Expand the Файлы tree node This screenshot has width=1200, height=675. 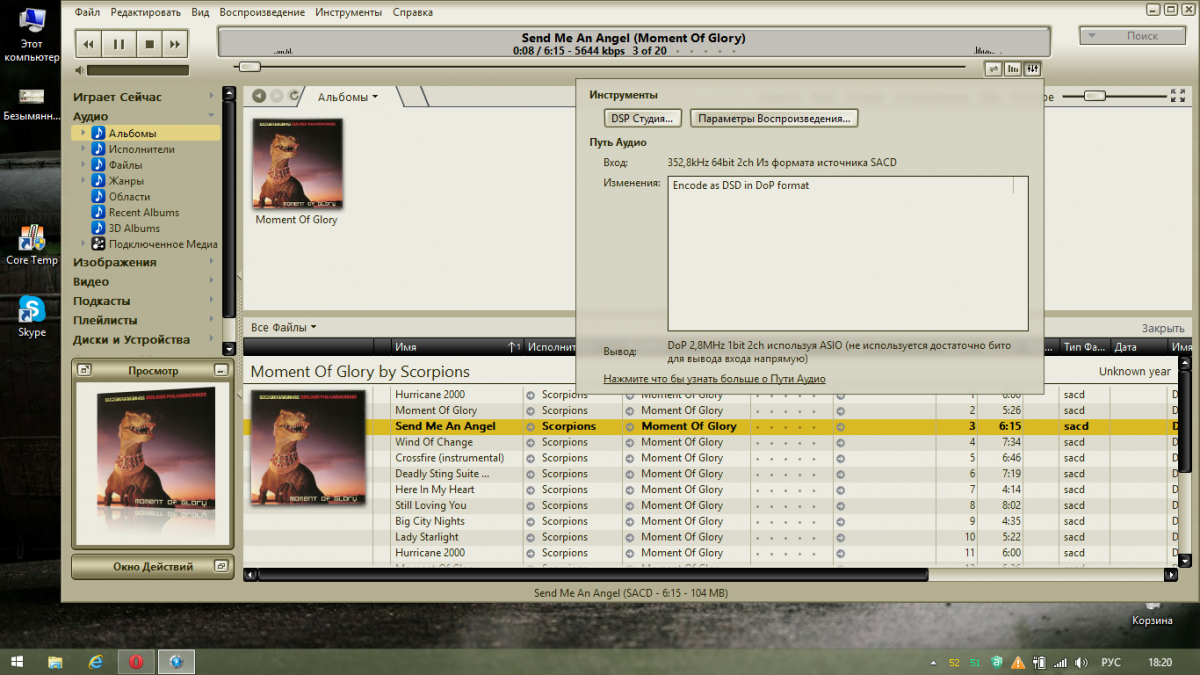pos(83,165)
